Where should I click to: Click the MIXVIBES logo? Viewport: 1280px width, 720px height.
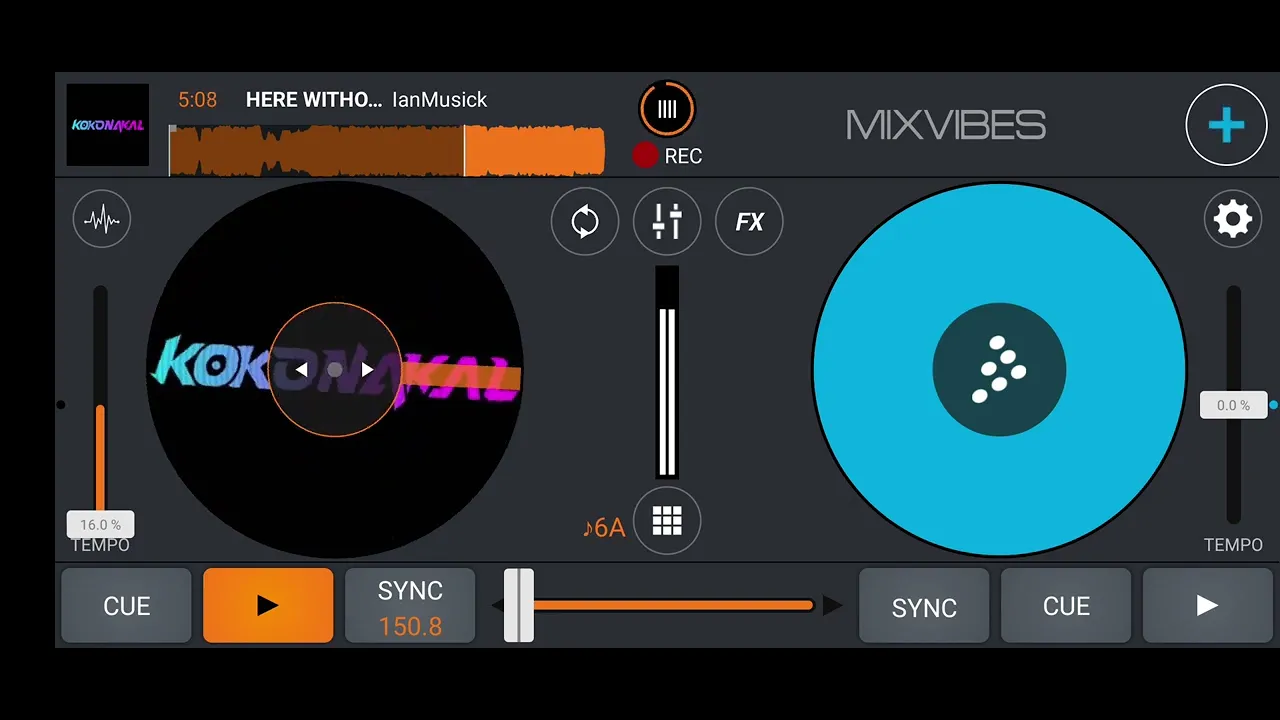tap(946, 125)
